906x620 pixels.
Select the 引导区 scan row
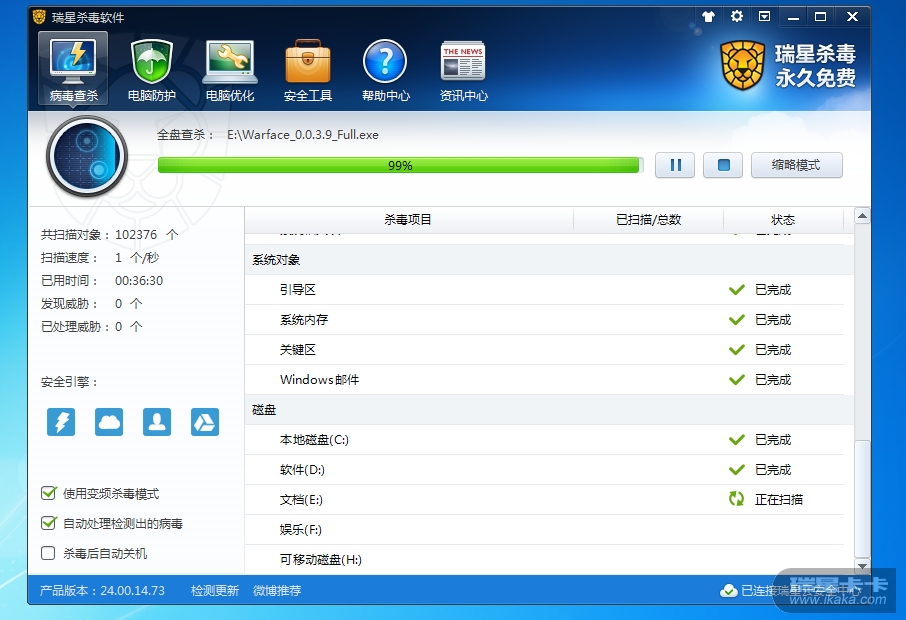(544, 289)
